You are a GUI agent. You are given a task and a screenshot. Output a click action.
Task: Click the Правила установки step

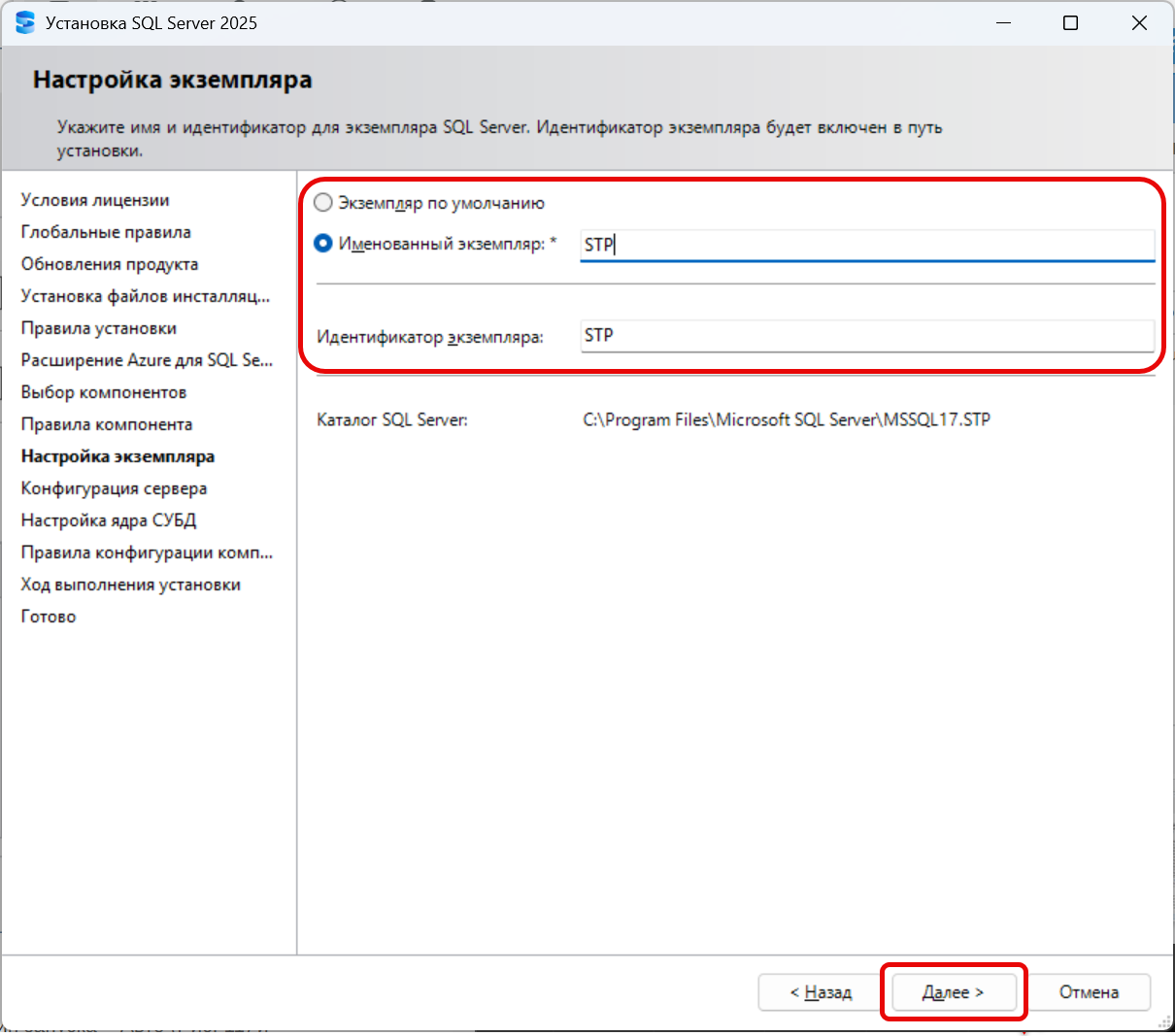click(x=99, y=328)
